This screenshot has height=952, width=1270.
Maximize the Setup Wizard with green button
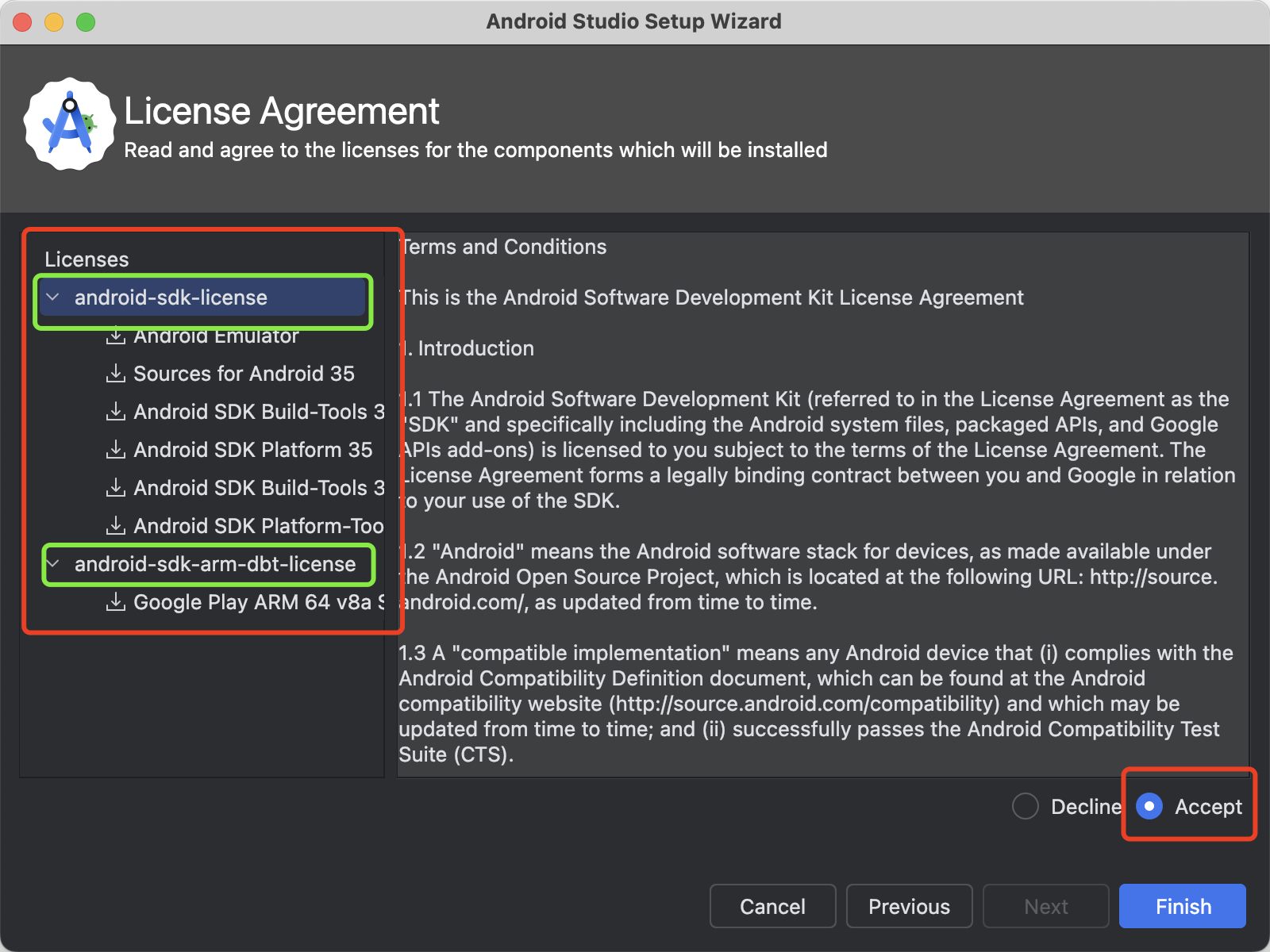[86, 22]
